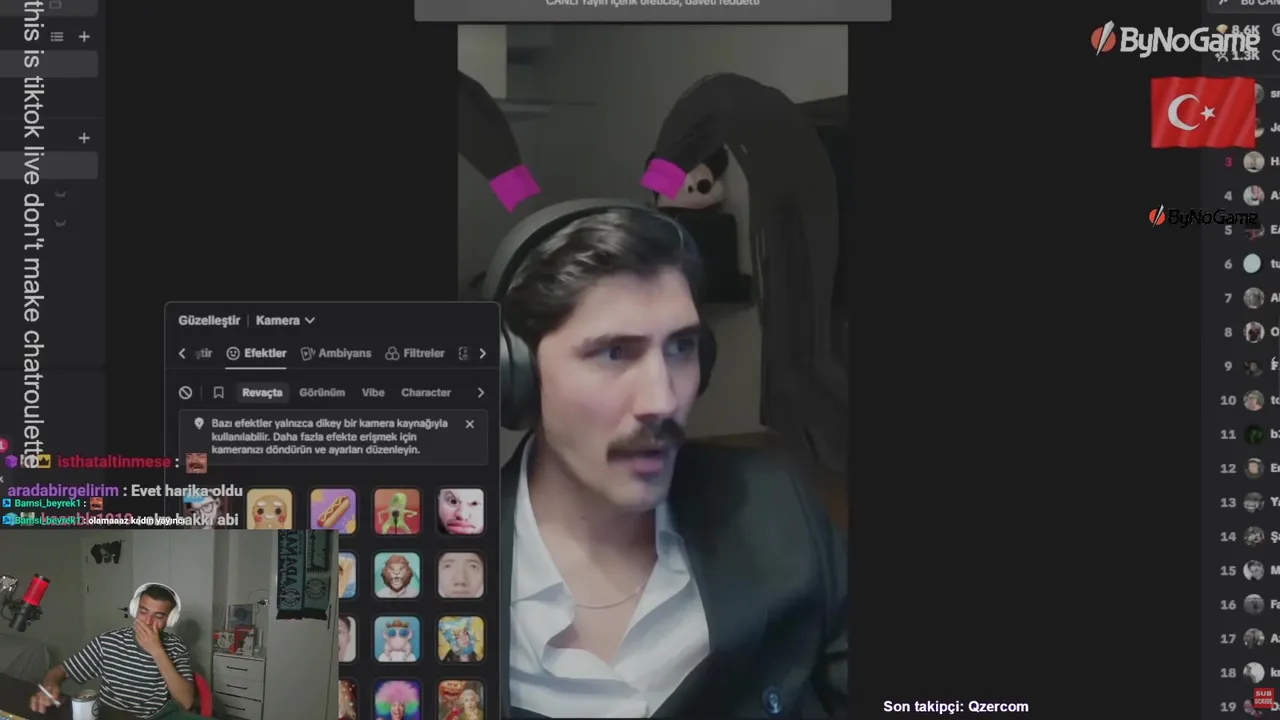This screenshot has width=1280, height=720.
Task: Click the 'Son takipçi: Qzercom' text
Action: (x=956, y=706)
